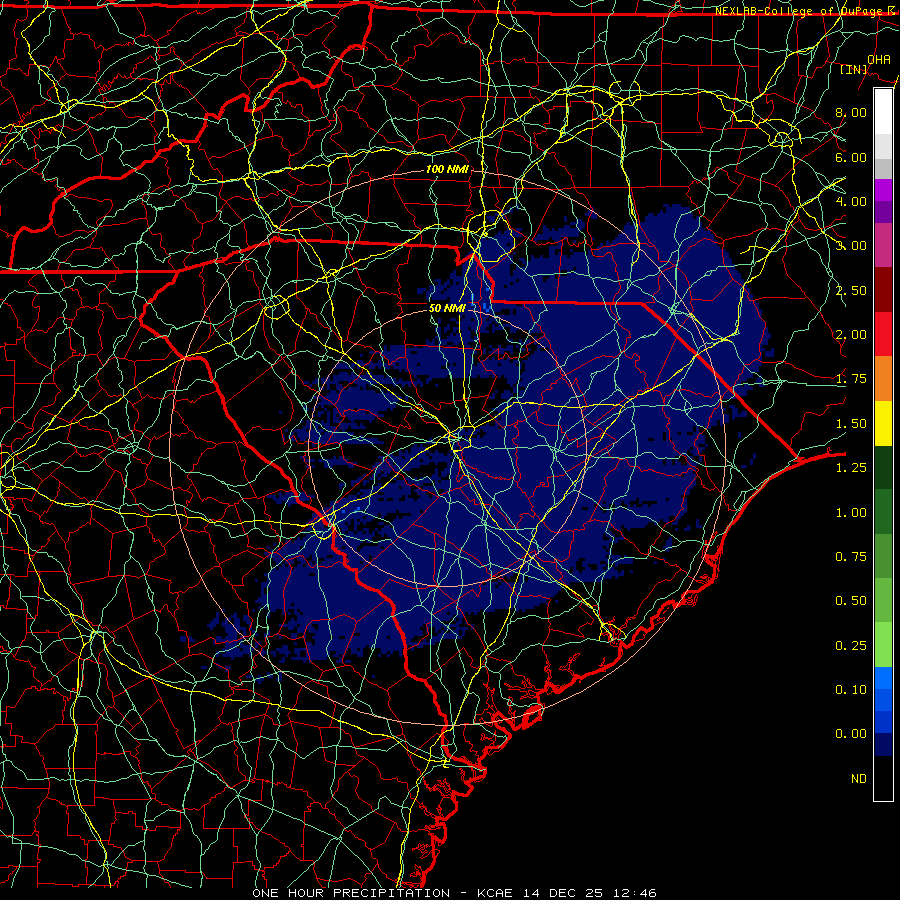Screen dimensions: 900x900
Task: Click the 1.25 legend value
Action: [851, 468]
